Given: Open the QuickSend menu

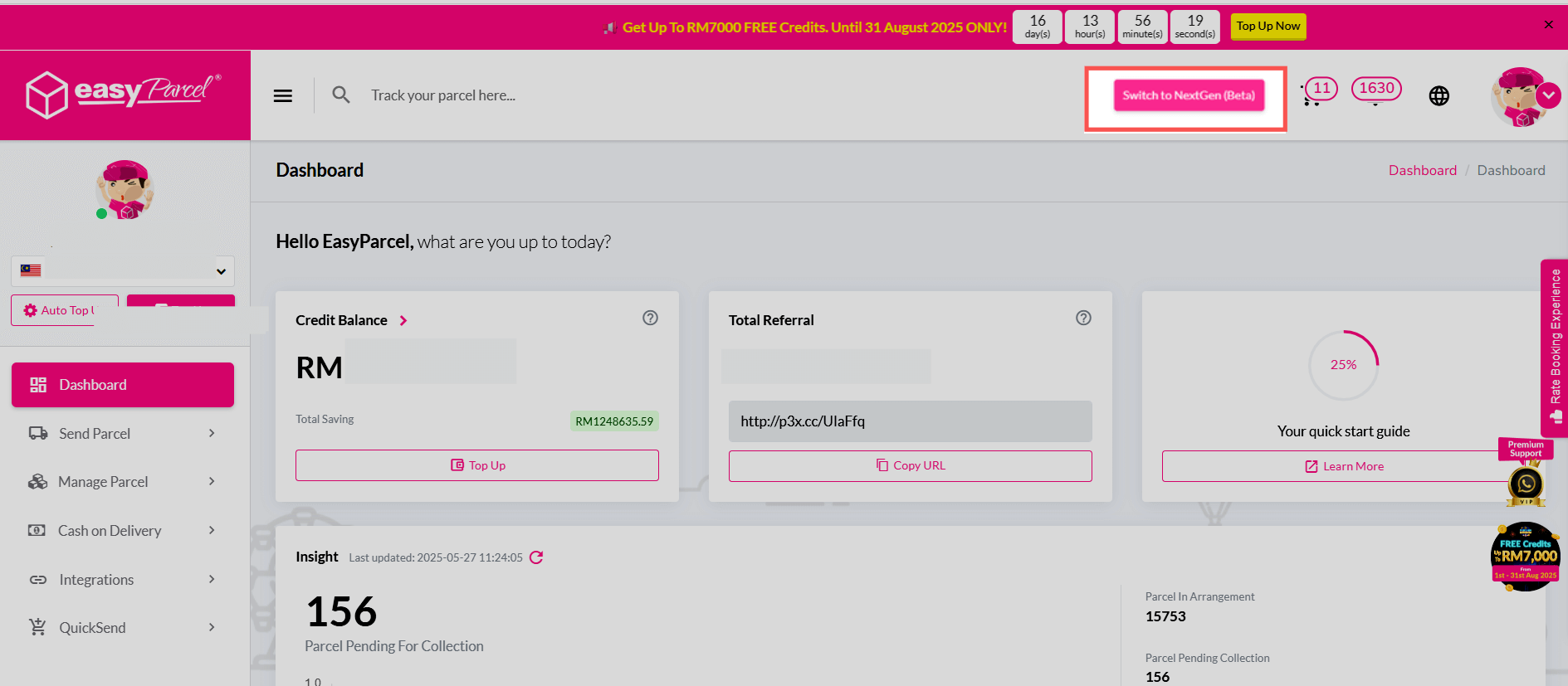Looking at the screenshot, I should pos(123,628).
